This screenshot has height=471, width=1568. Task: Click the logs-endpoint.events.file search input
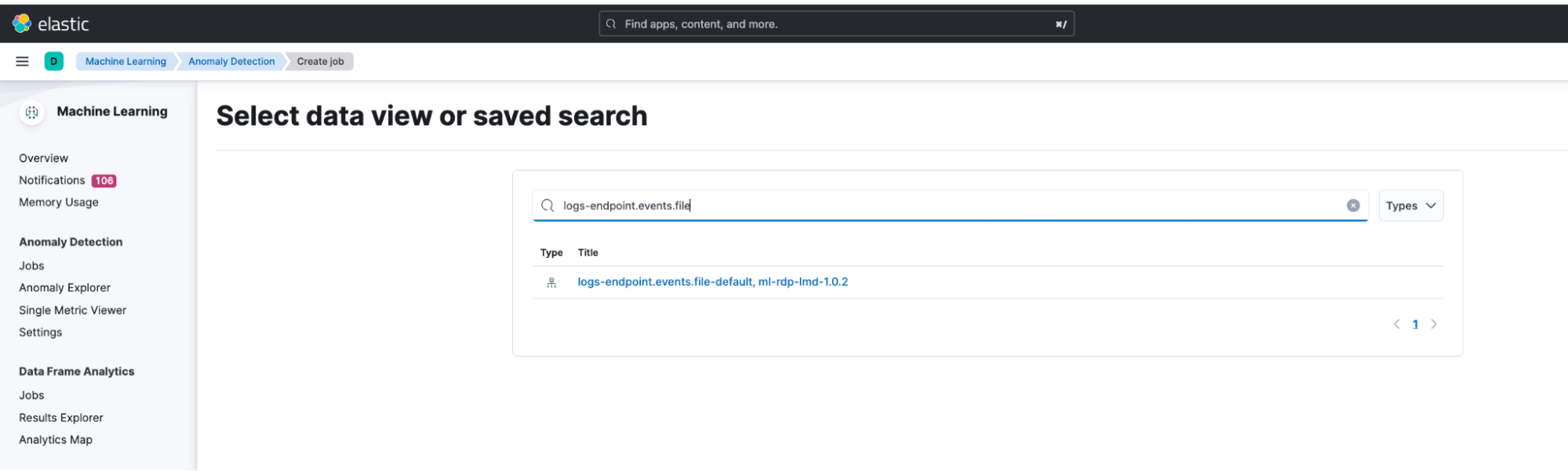[x=950, y=205]
